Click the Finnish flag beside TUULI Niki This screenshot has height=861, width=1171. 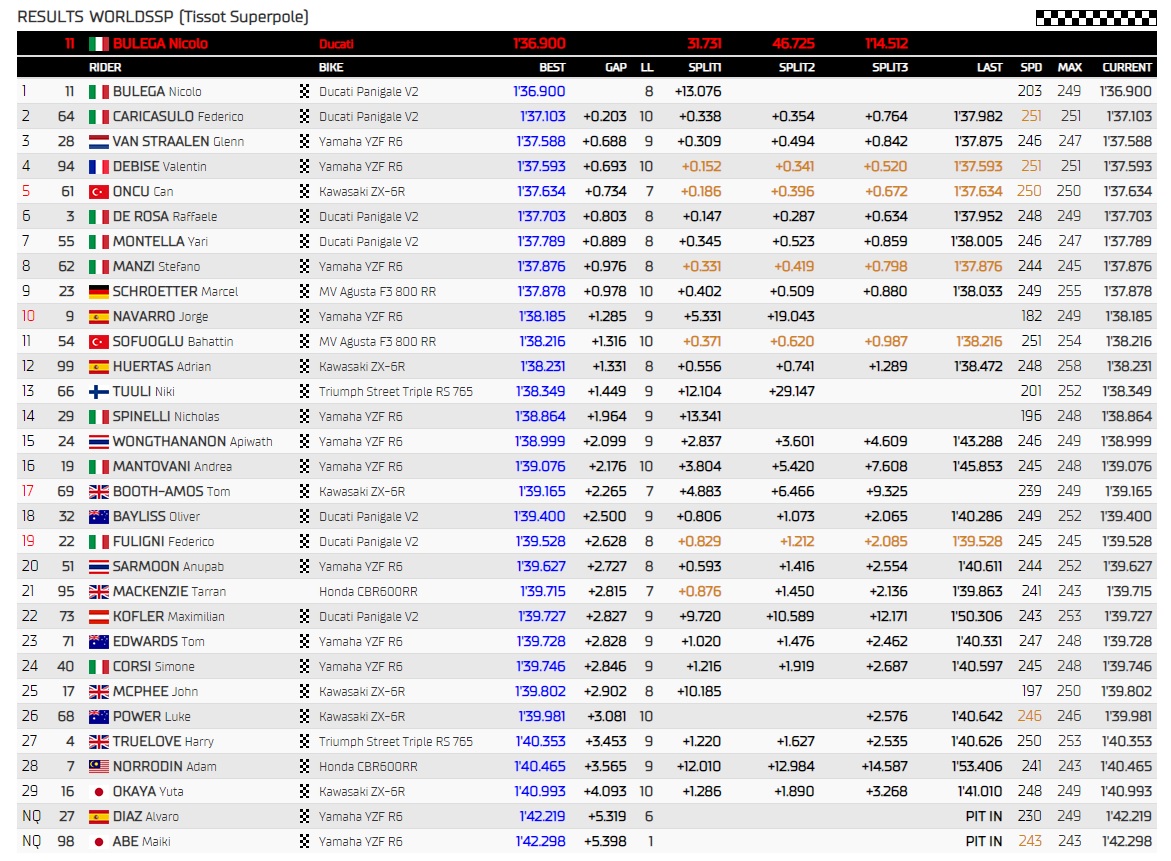click(99, 392)
